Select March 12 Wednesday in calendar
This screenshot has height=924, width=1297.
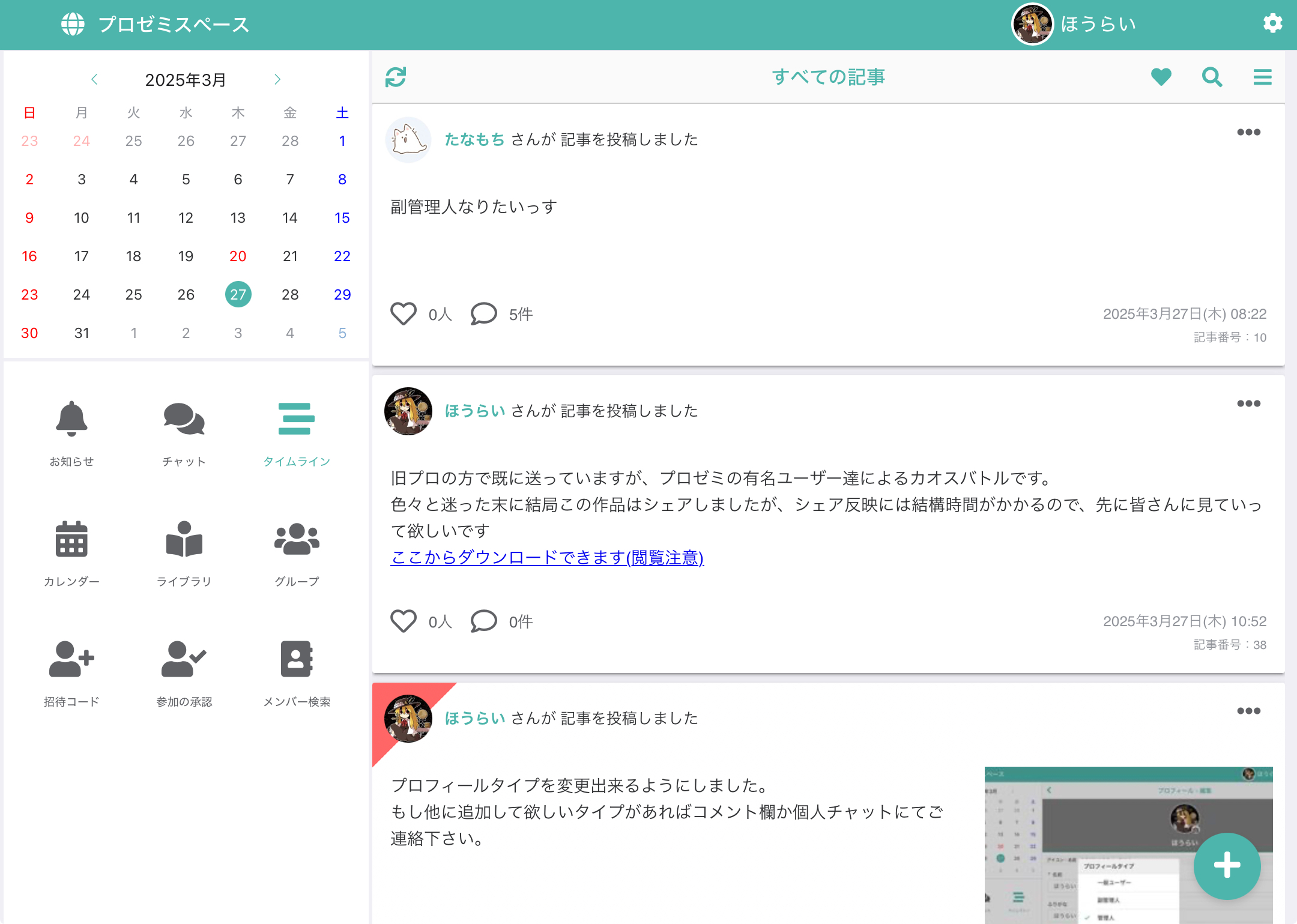[x=186, y=217]
